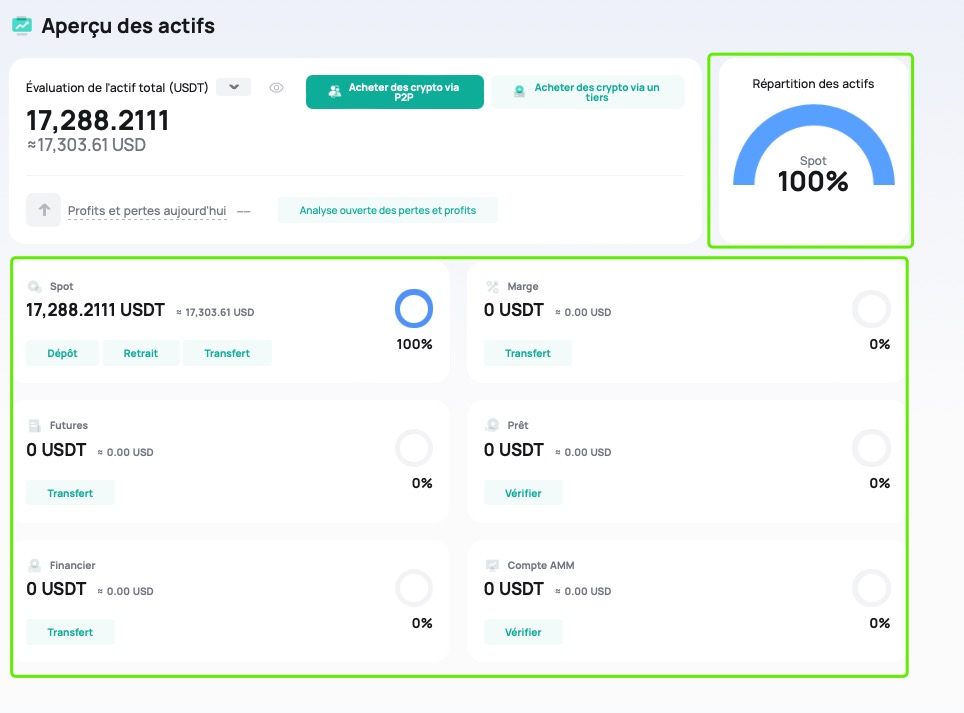The height and width of the screenshot is (713, 964).
Task: Click the Financier account icon
Action: click(x=34, y=566)
